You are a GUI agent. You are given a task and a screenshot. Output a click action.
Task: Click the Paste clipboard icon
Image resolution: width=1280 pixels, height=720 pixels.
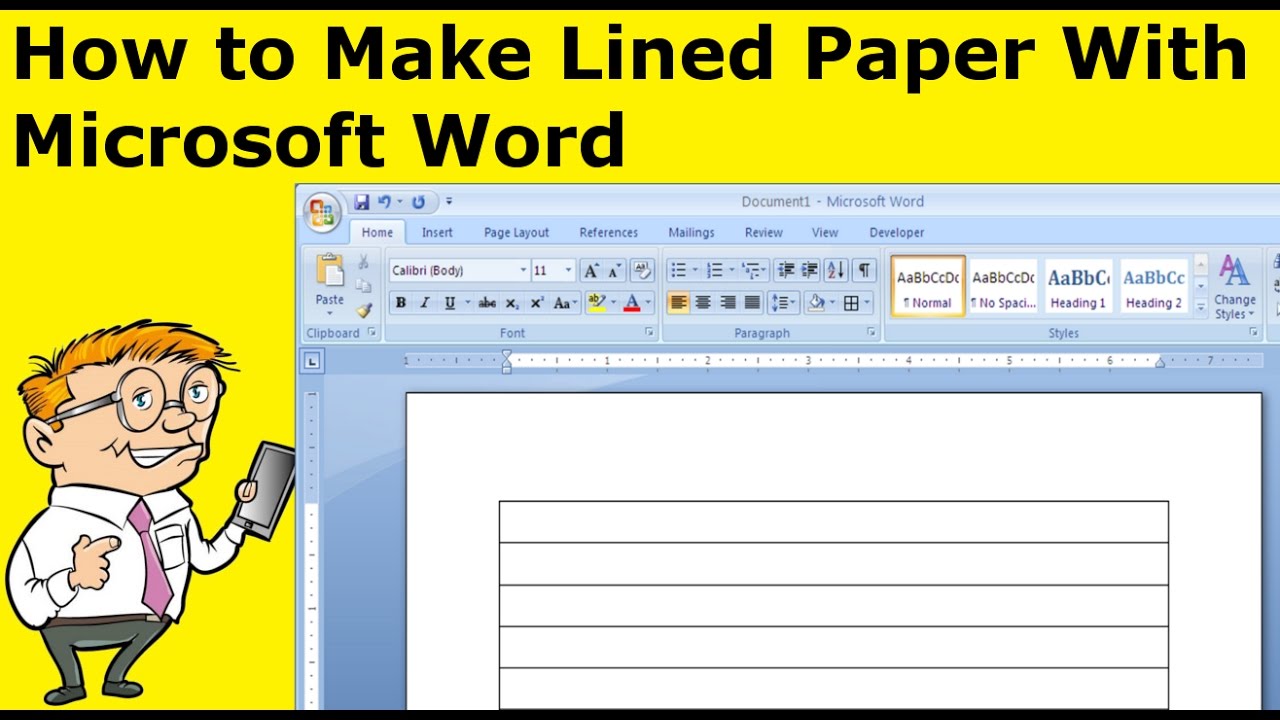pos(329,270)
